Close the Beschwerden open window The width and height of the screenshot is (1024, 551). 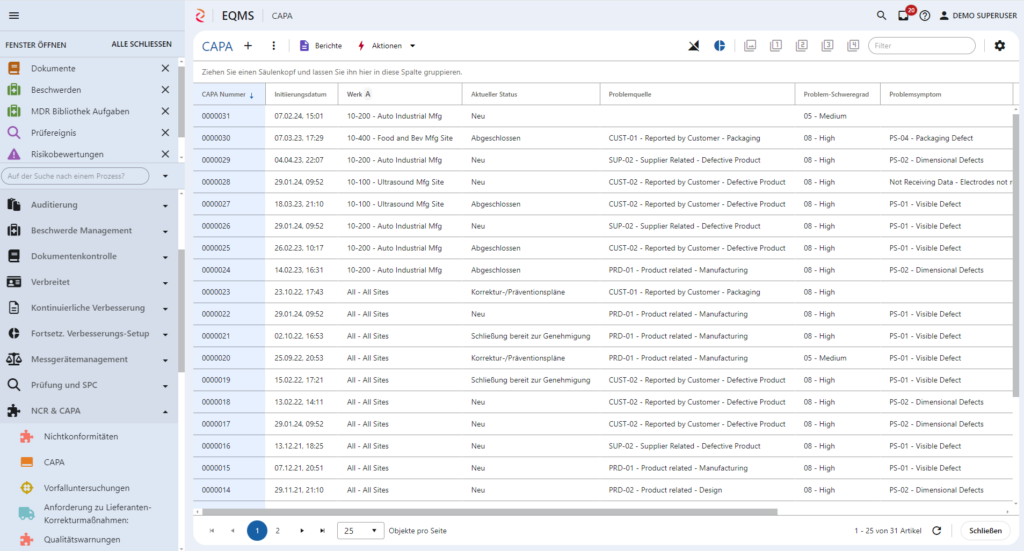point(165,89)
